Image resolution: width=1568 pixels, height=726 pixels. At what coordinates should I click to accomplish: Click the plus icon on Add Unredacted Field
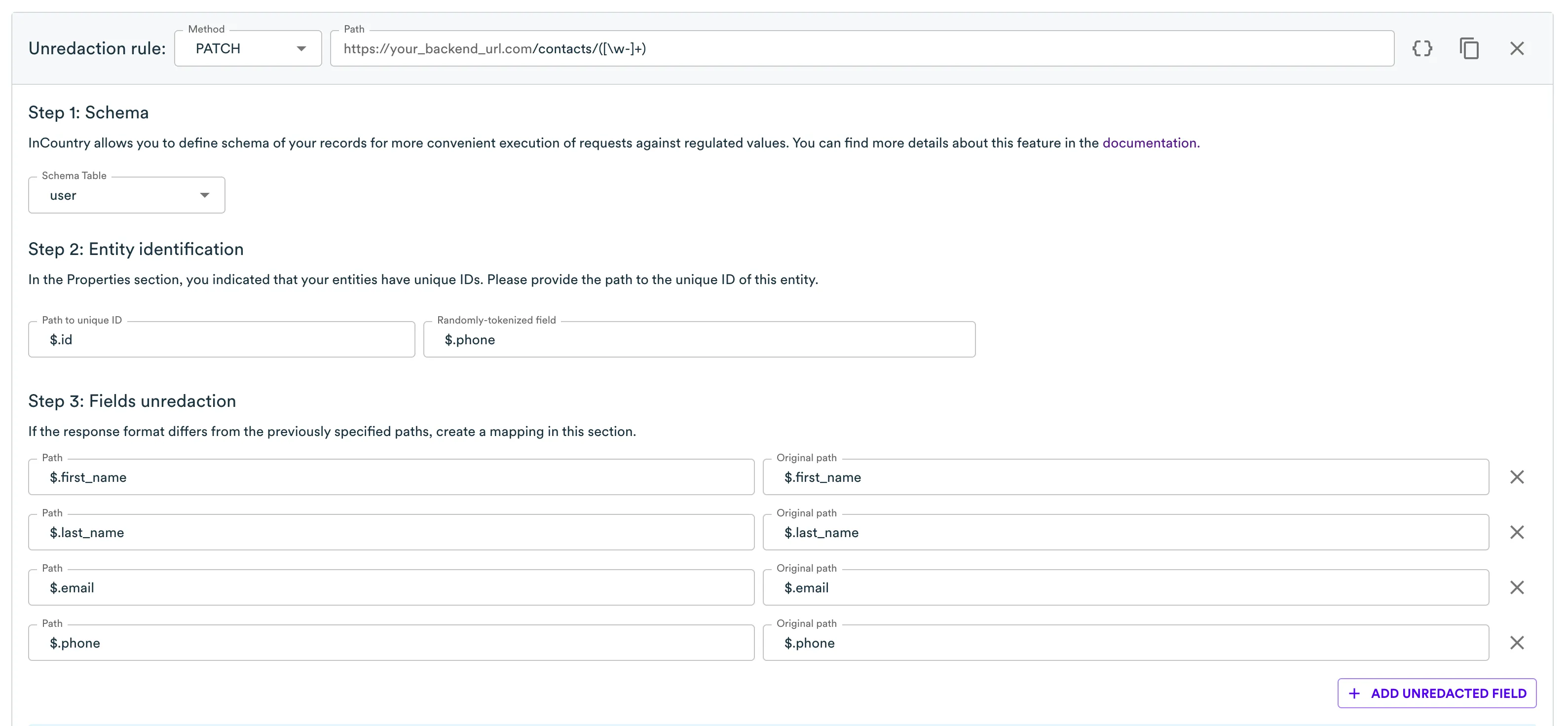point(1354,693)
